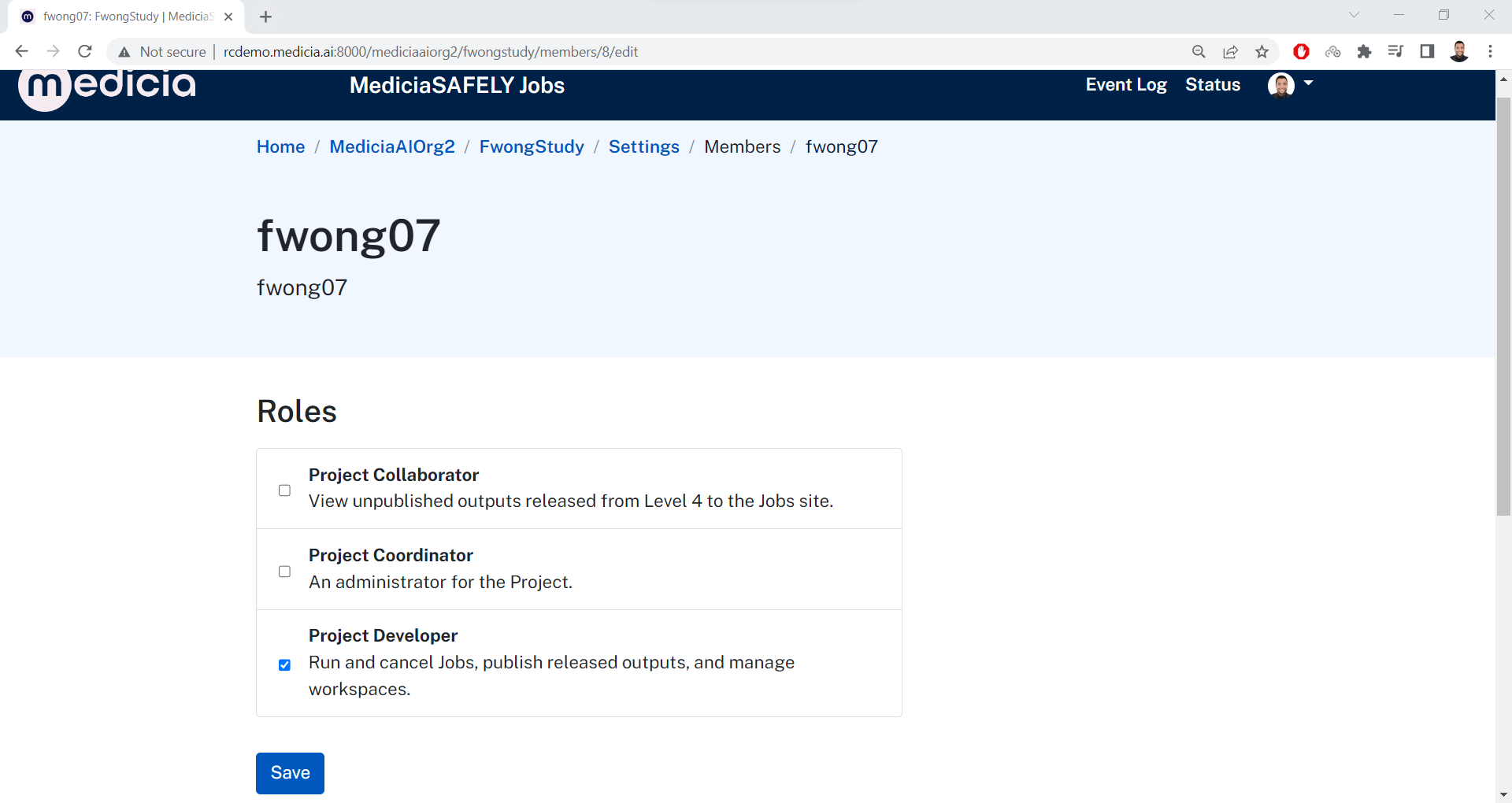The width and height of the screenshot is (1512, 803).
Task: Uncheck the Project Developer role
Action: click(284, 665)
